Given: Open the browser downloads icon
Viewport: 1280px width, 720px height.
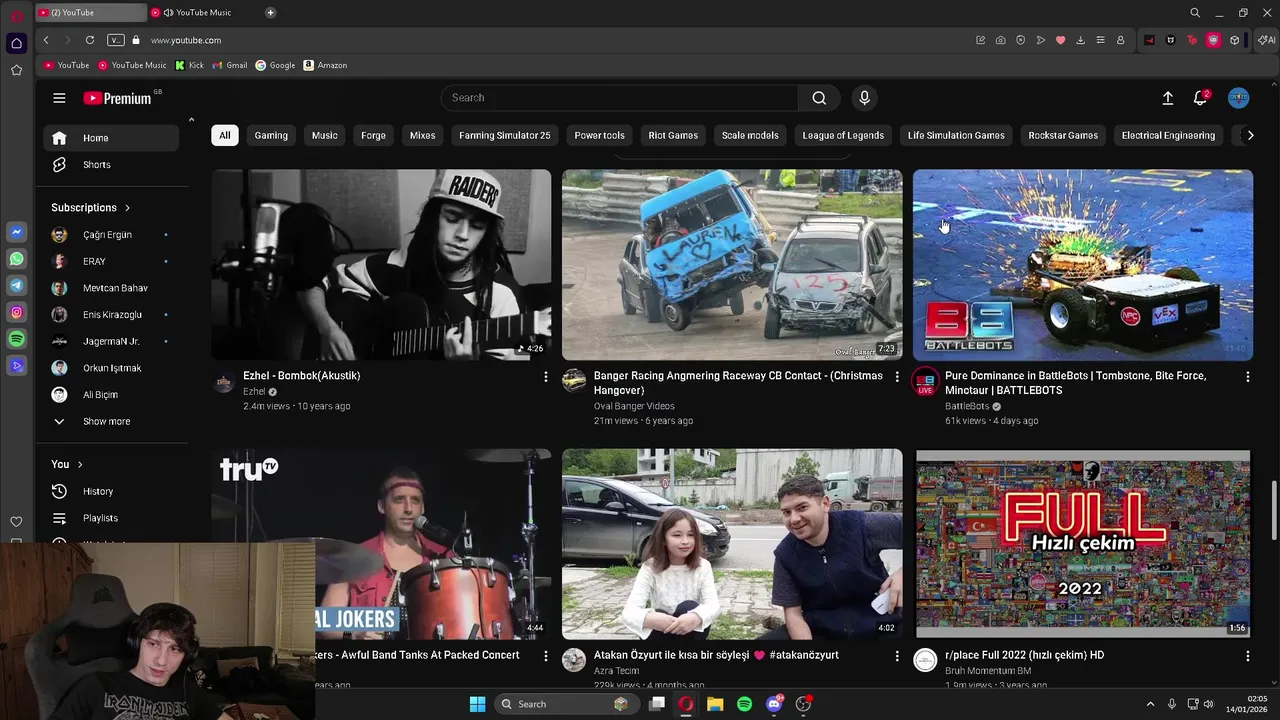Looking at the screenshot, I should tap(1080, 40).
